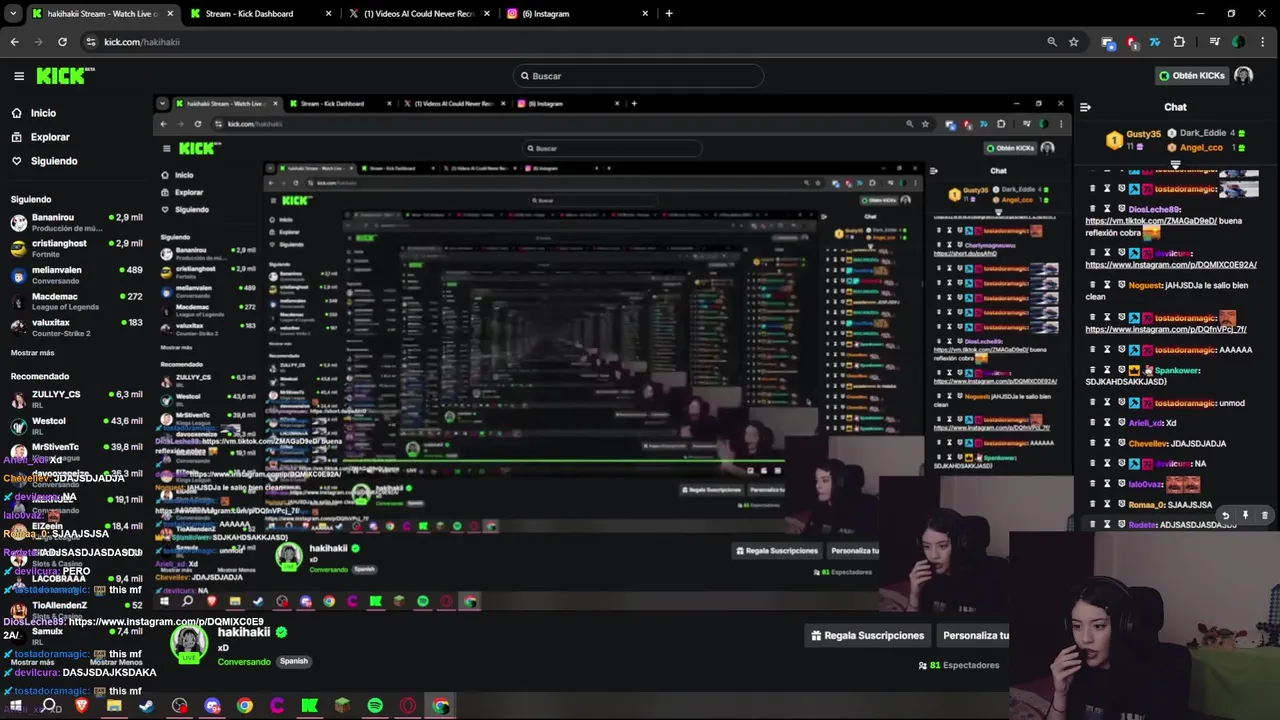Switch to the Videos AI Could Never tab
The width and height of the screenshot is (1280, 720).
tap(419, 14)
